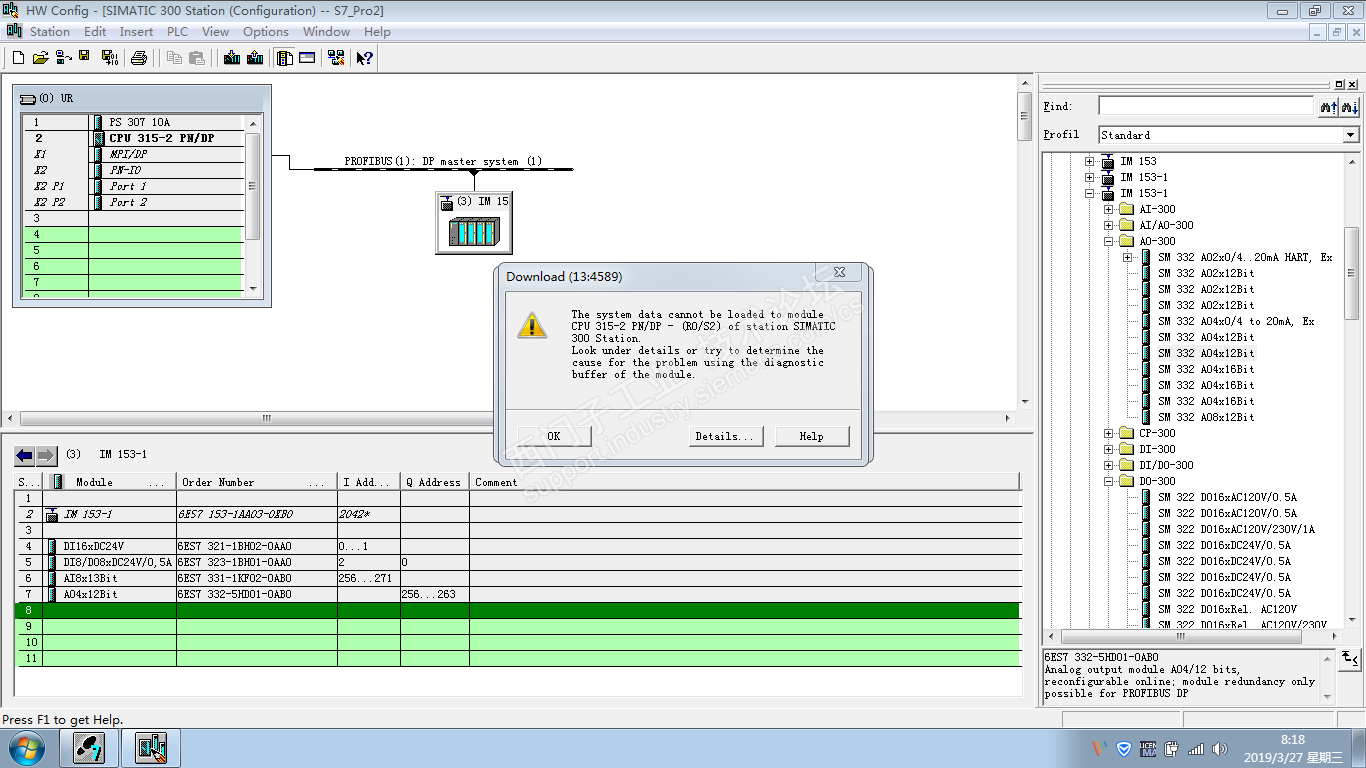
Task: Select the AO4x12Bit module in slot 7
Action: click(518, 594)
